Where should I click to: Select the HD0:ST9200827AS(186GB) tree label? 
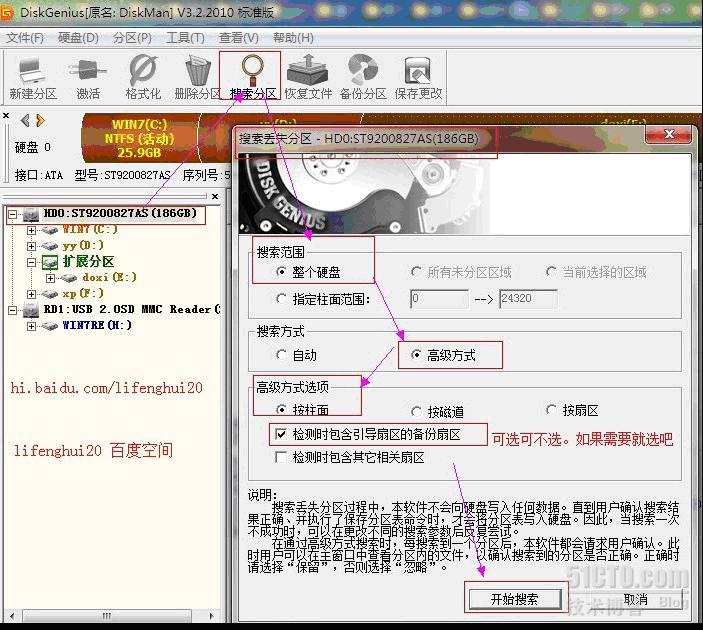[x=120, y=213]
